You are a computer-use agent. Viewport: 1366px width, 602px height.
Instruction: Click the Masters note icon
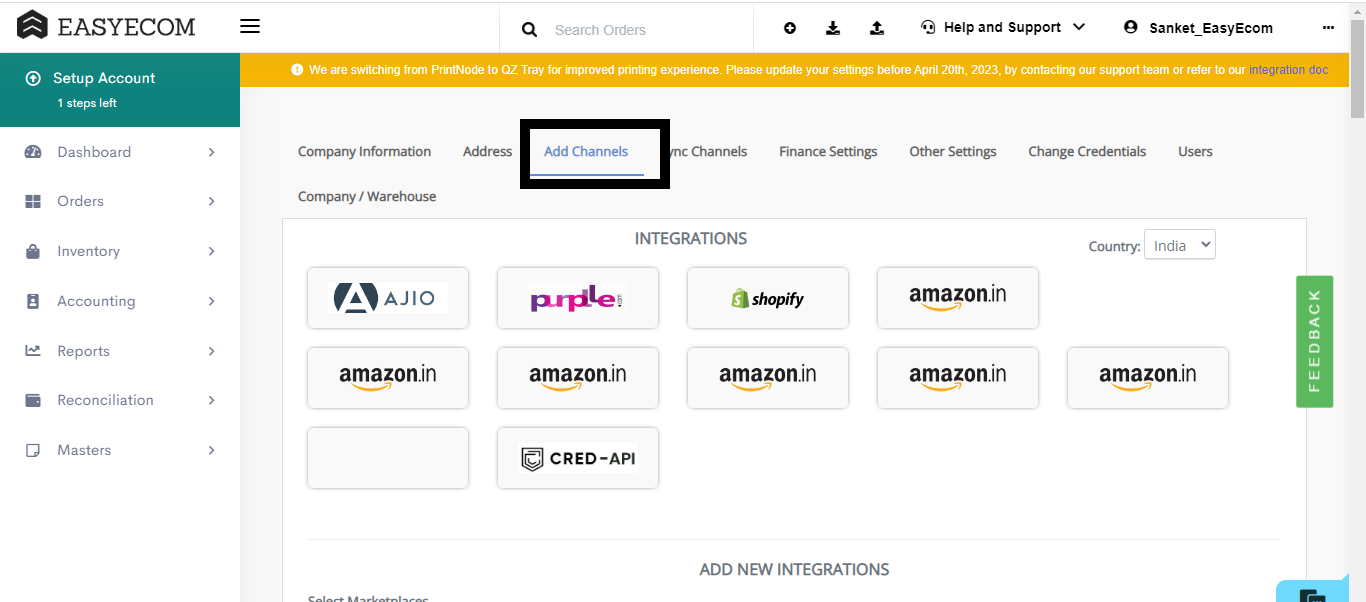pos(33,450)
